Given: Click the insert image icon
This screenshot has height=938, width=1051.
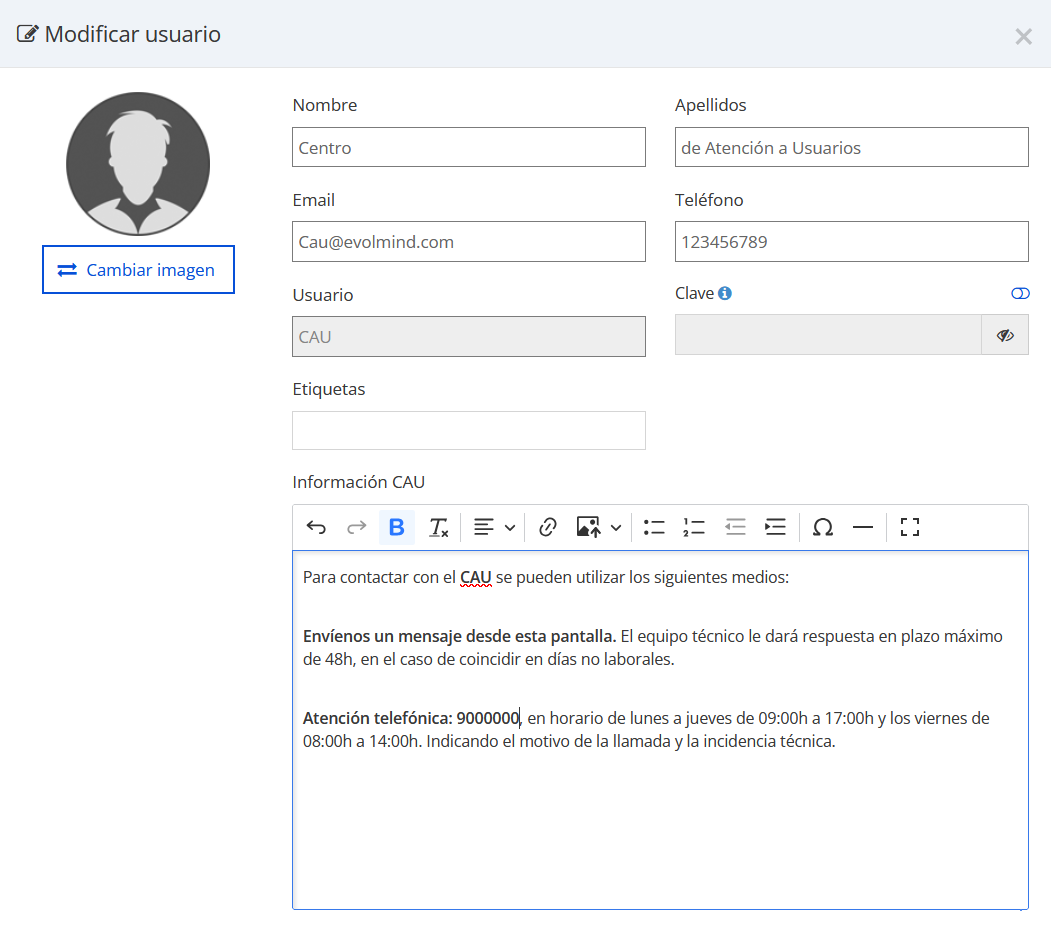Looking at the screenshot, I should pos(589,528).
